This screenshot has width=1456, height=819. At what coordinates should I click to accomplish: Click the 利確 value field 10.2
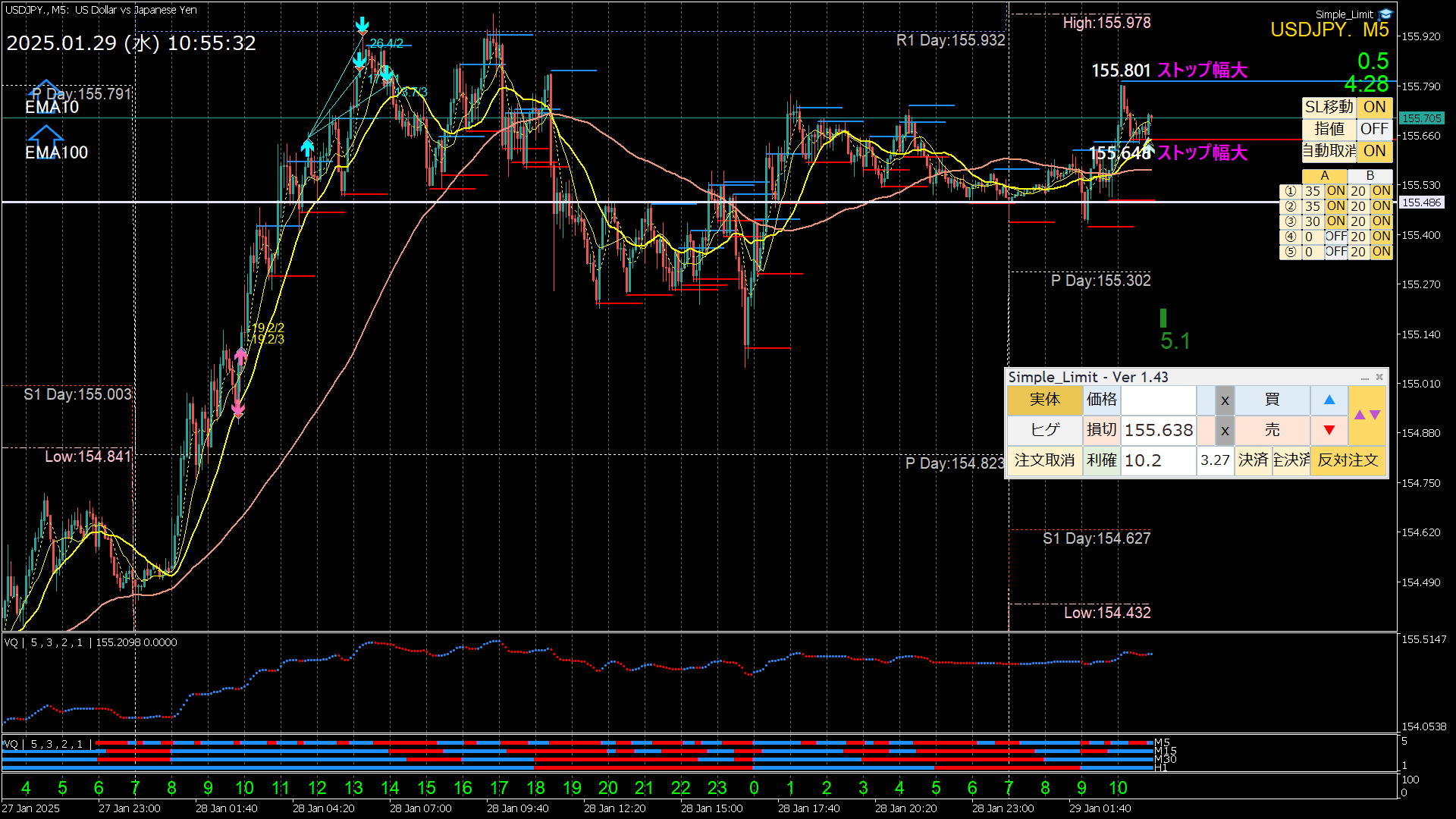(1158, 460)
